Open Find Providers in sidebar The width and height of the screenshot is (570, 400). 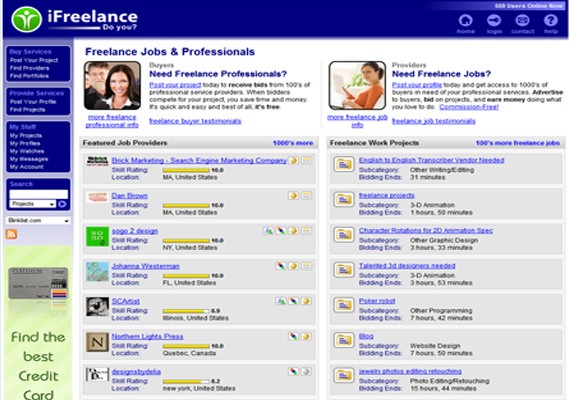click(x=29, y=68)
